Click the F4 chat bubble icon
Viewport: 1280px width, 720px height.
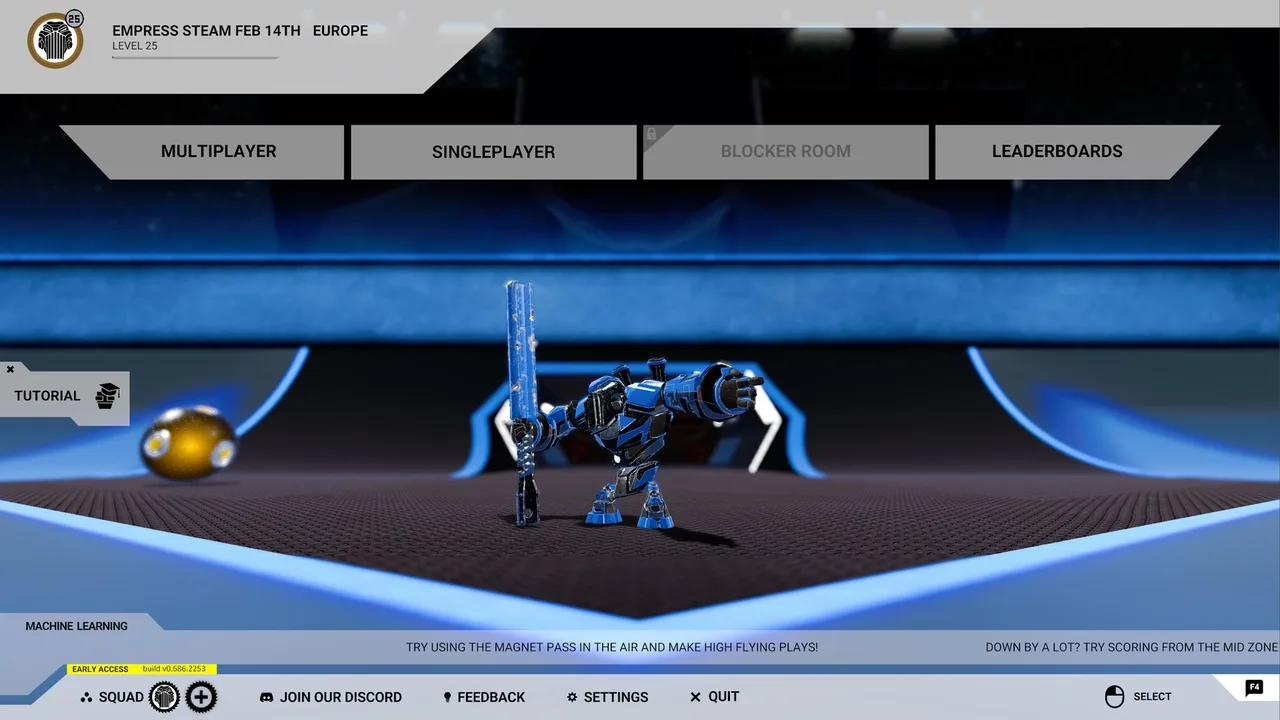[x=1254, y=688]
